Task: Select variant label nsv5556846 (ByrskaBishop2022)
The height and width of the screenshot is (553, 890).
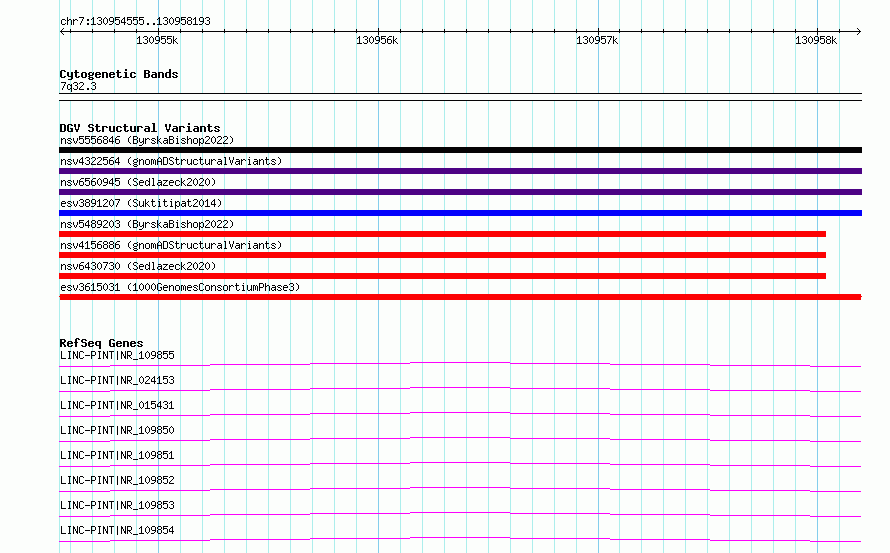Action: point(147,140)
